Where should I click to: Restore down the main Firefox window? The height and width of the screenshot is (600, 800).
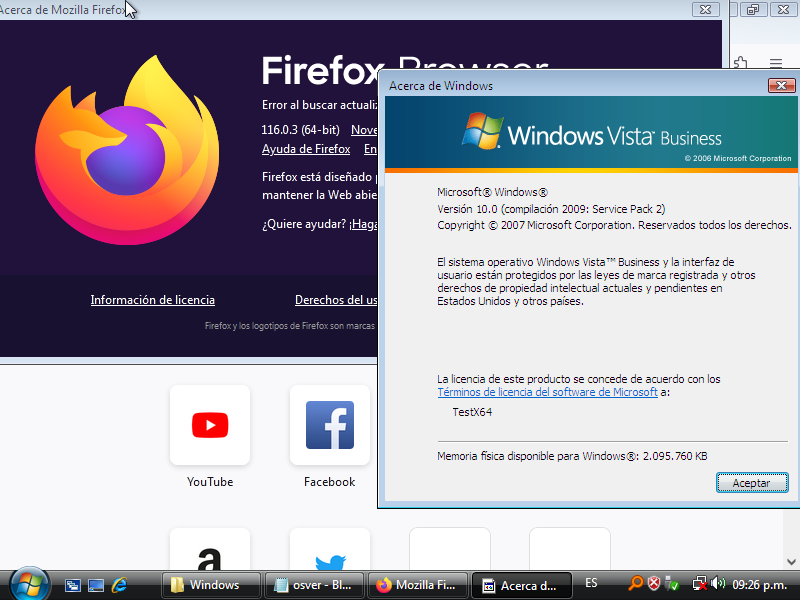pyautogui.click(x=753, y=9)
